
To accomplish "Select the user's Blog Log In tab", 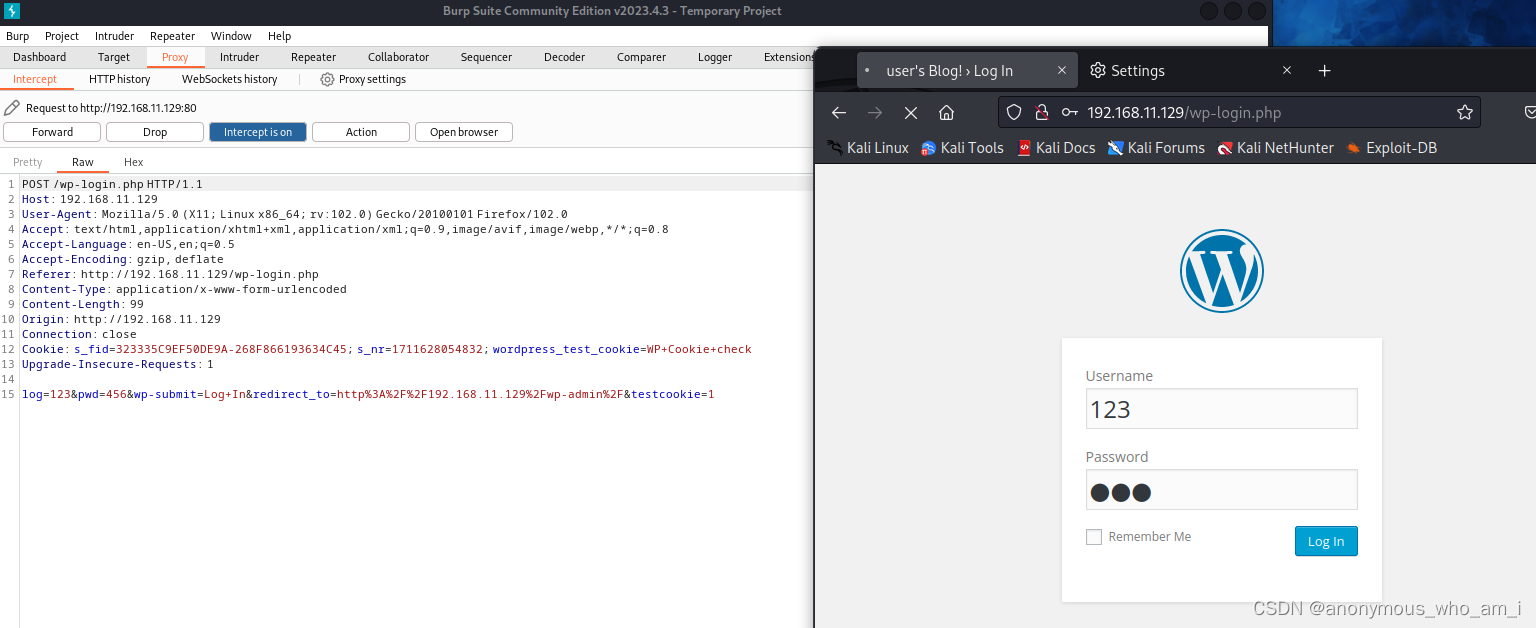I will [967, 71].
